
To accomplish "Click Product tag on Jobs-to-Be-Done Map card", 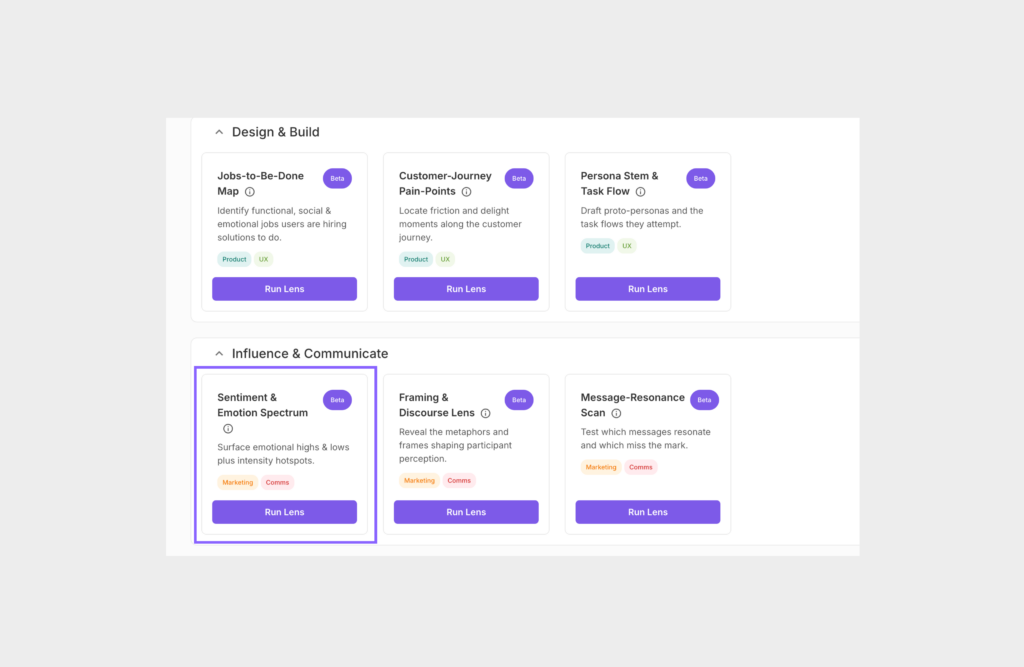I will tap(234, 259).
